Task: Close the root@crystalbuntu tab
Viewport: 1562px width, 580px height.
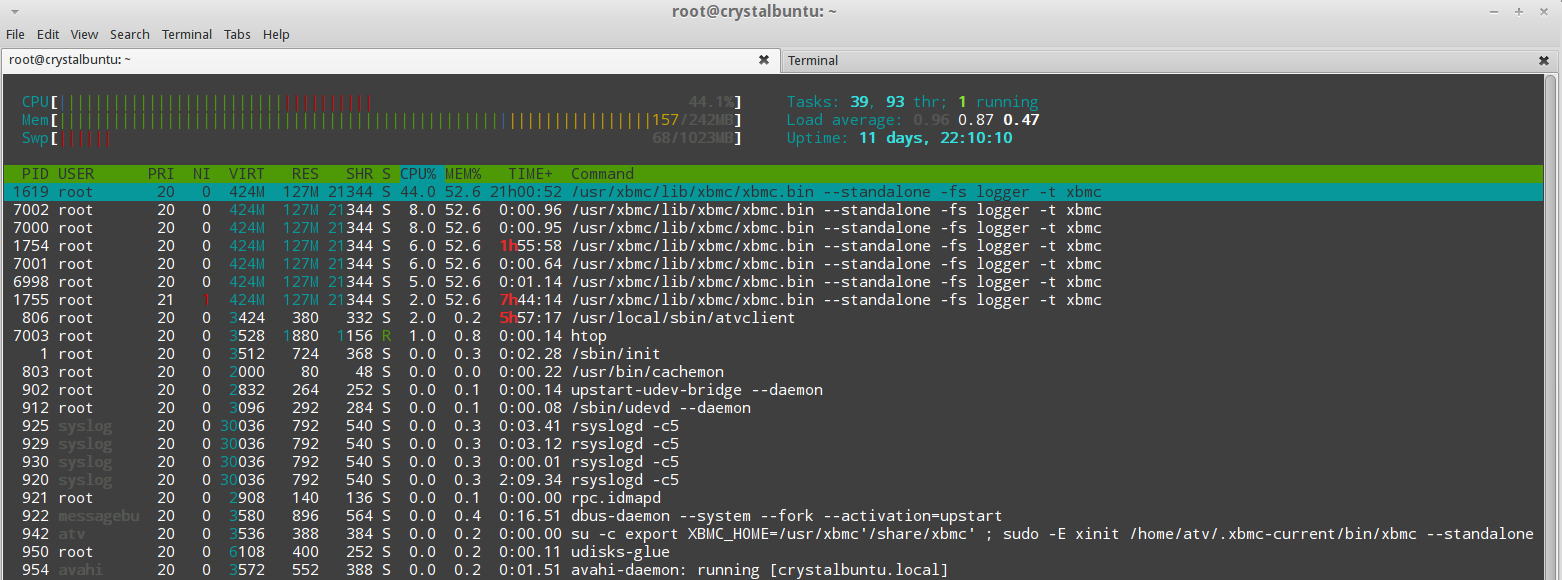Action: (x=764, y=60)
